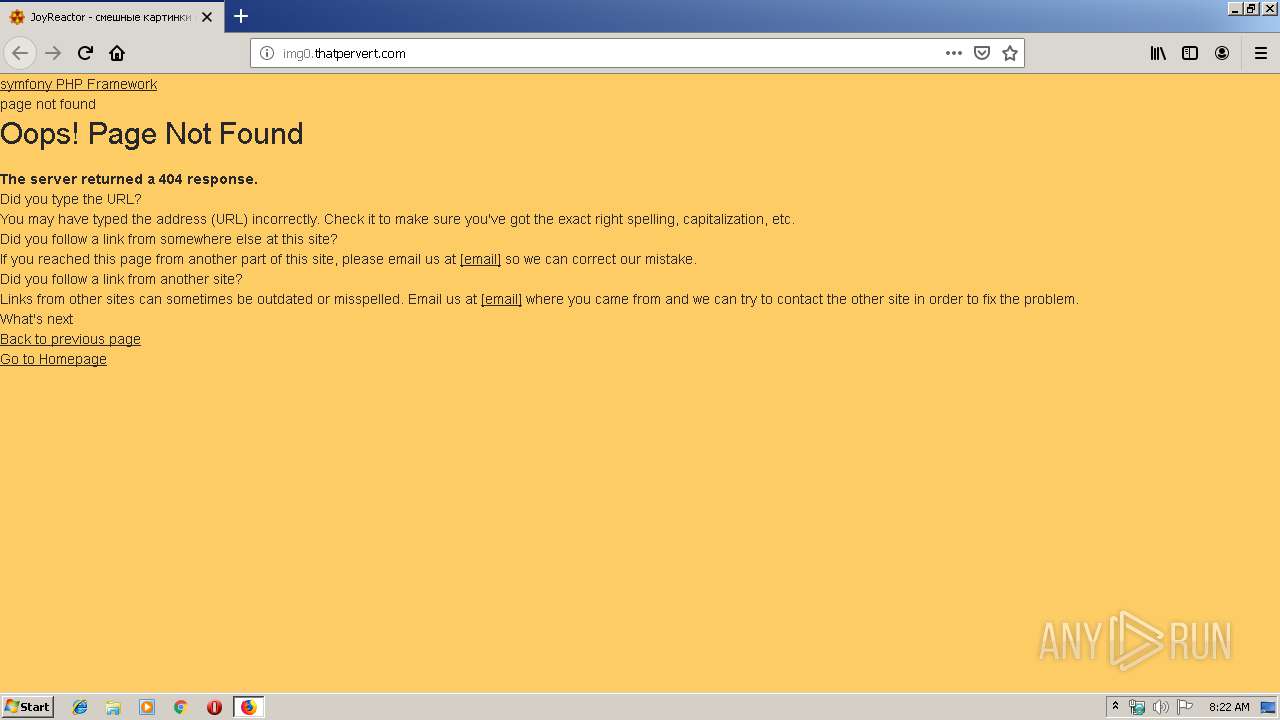Toggle the sidebar view icon
Image resolution: width=1280 pixels, height=720 pixels.
[x=1190, y=53]
